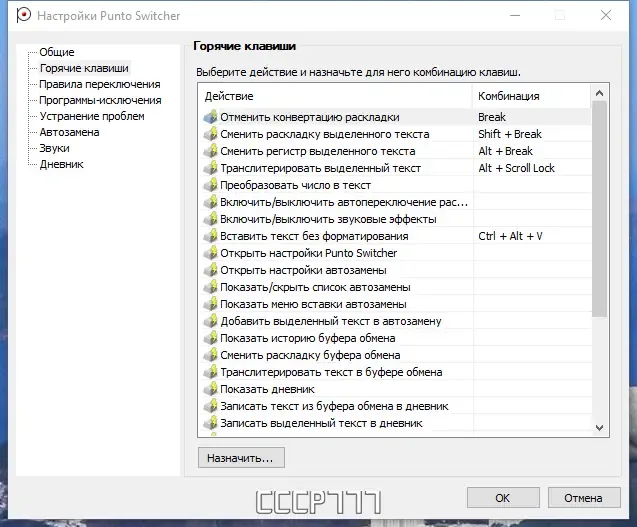The width and height of the screenshot is (637, 527).
Task: Go to Программы-исключения section
Action: point(100,100)
